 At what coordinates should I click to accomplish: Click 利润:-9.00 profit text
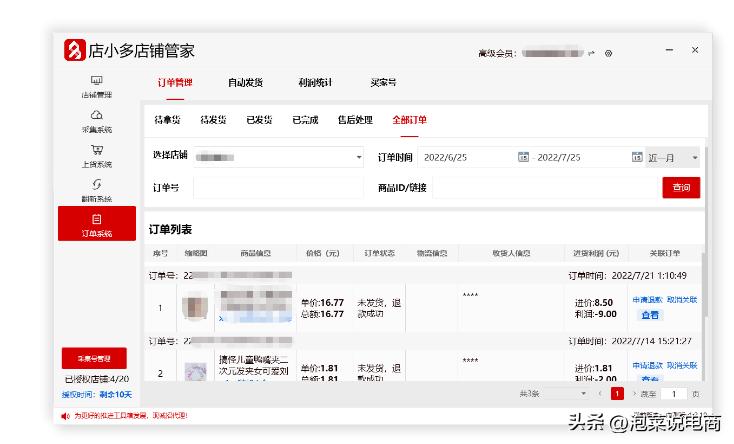(596, 314)
